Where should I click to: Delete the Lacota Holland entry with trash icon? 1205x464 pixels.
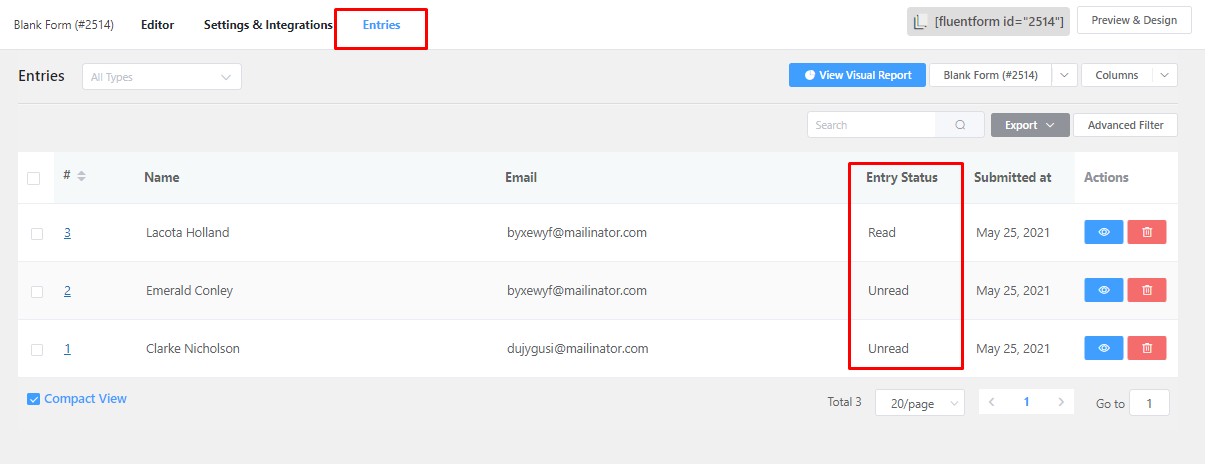(1146, 232)
